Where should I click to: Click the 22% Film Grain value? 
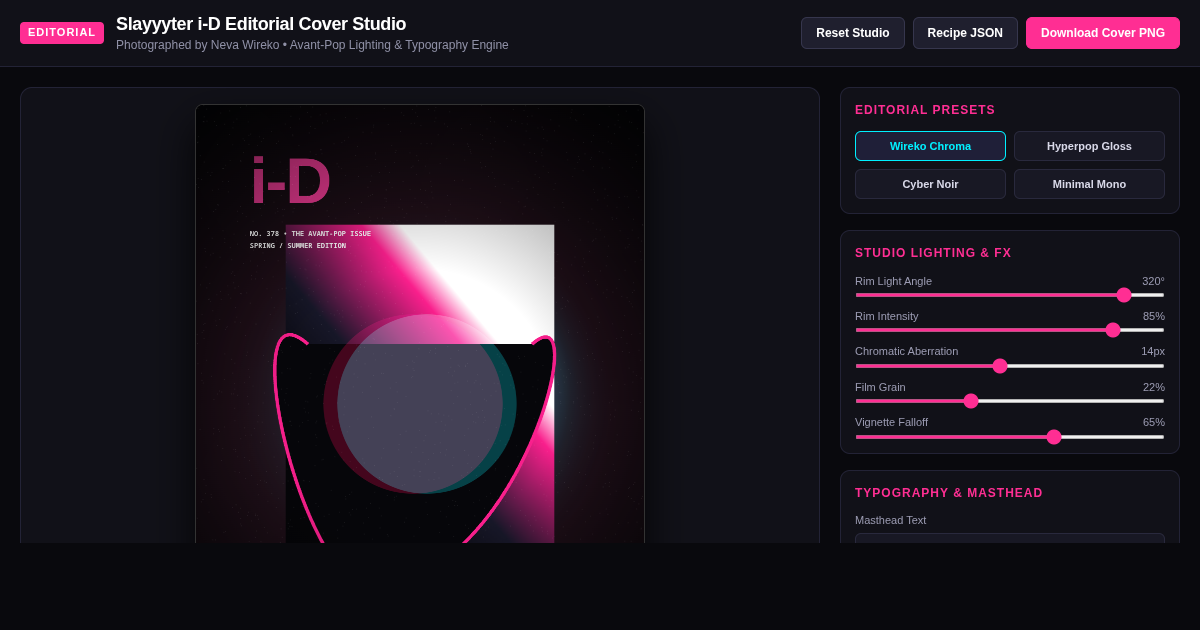click(1154, 387)
